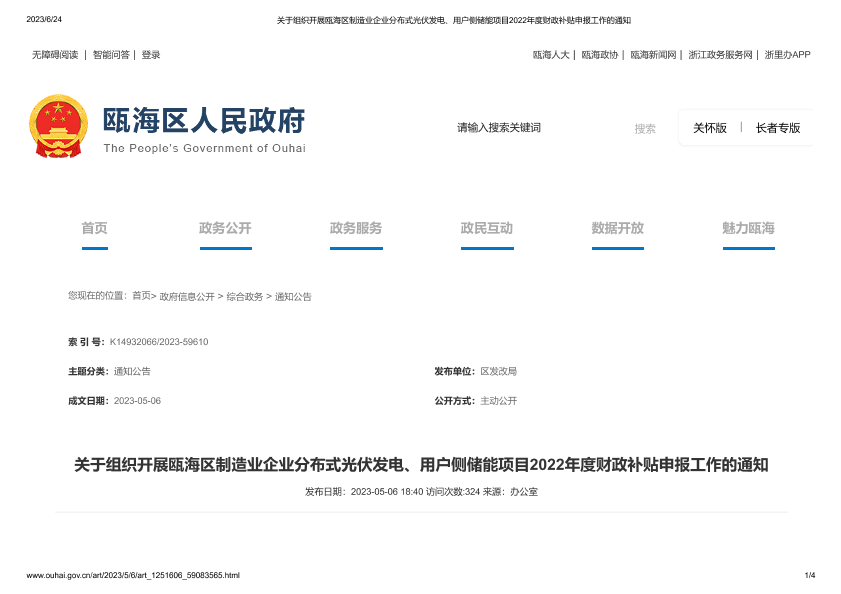Open 瓯海新闻网 news site link
This screenshot has height=594, width=841.
click(x=654, y=55)
